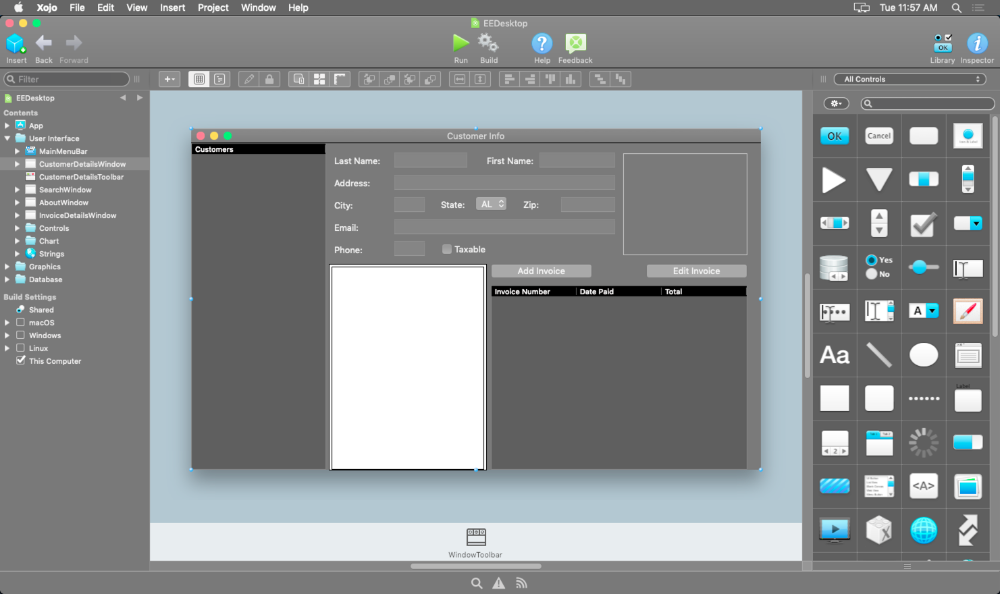
Task: Click the Add Invoice button
Action: pos(541,271)
